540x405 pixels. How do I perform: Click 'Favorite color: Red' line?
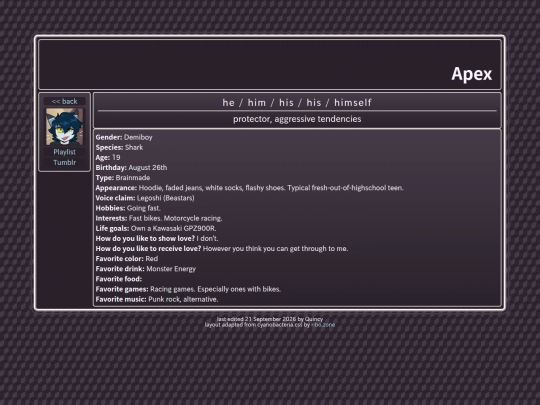click(x=127, y=259)
